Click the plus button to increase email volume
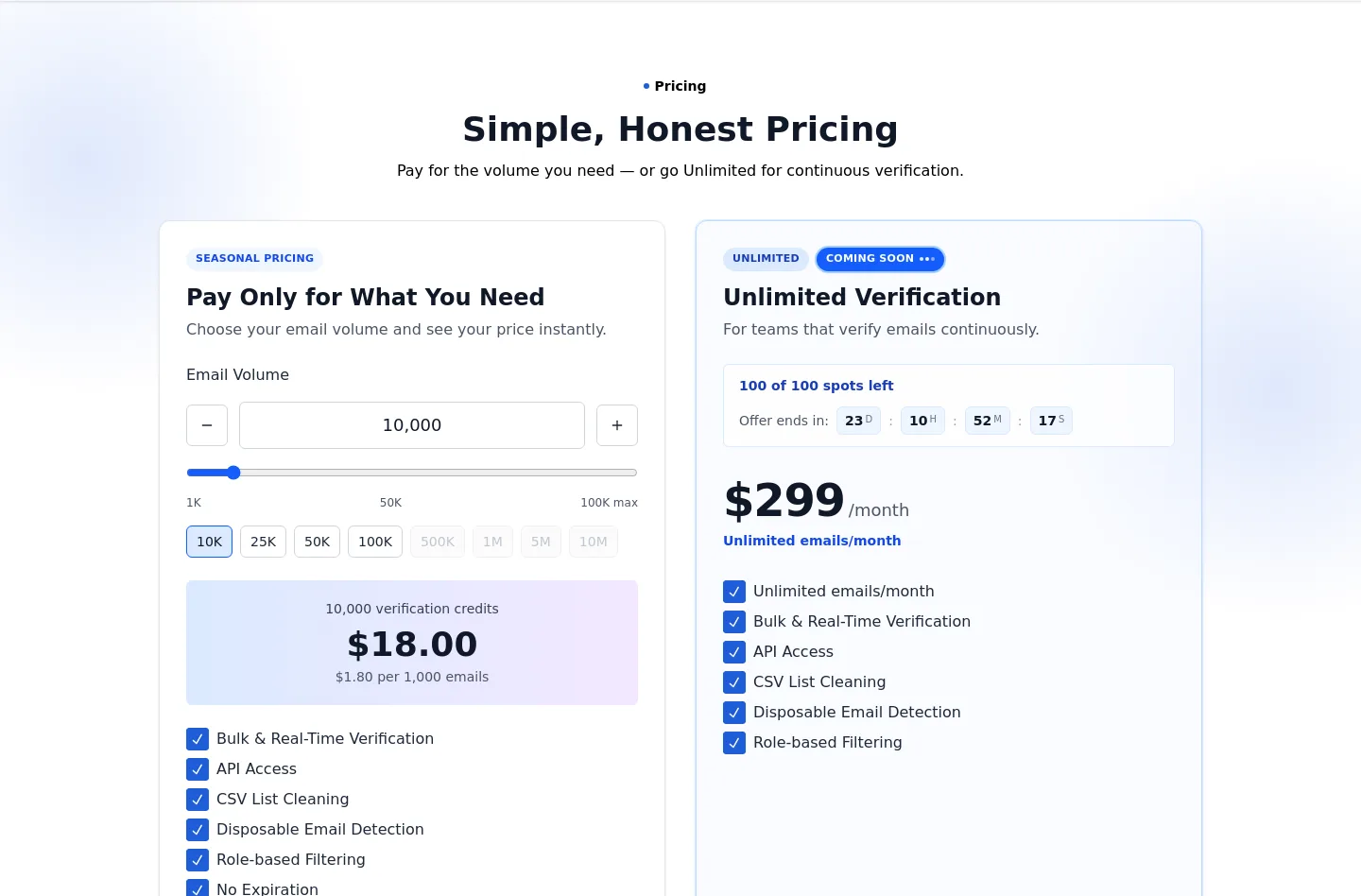The width and height of the screenshot is (1361, 896). (617, 425)
